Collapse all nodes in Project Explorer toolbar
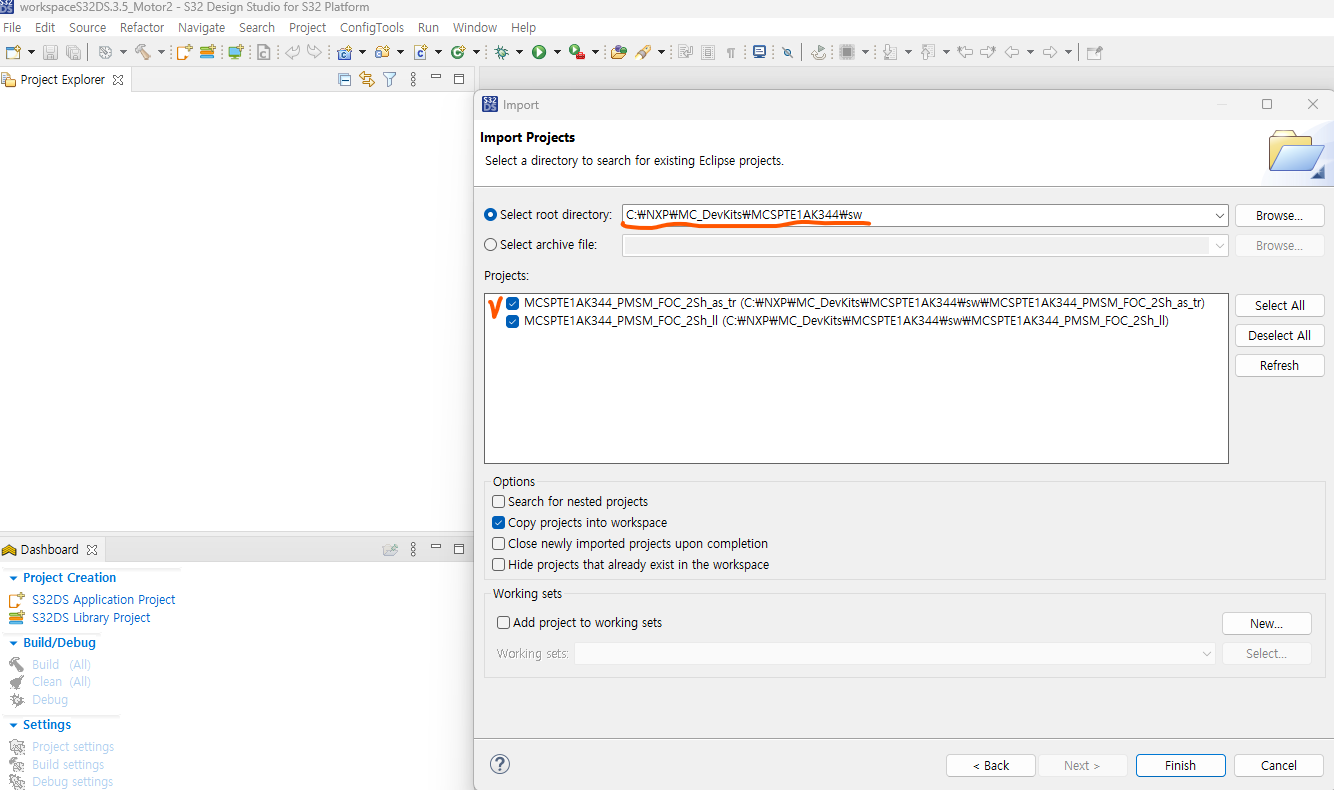1334x790 pixels. [x=344, y=79]
